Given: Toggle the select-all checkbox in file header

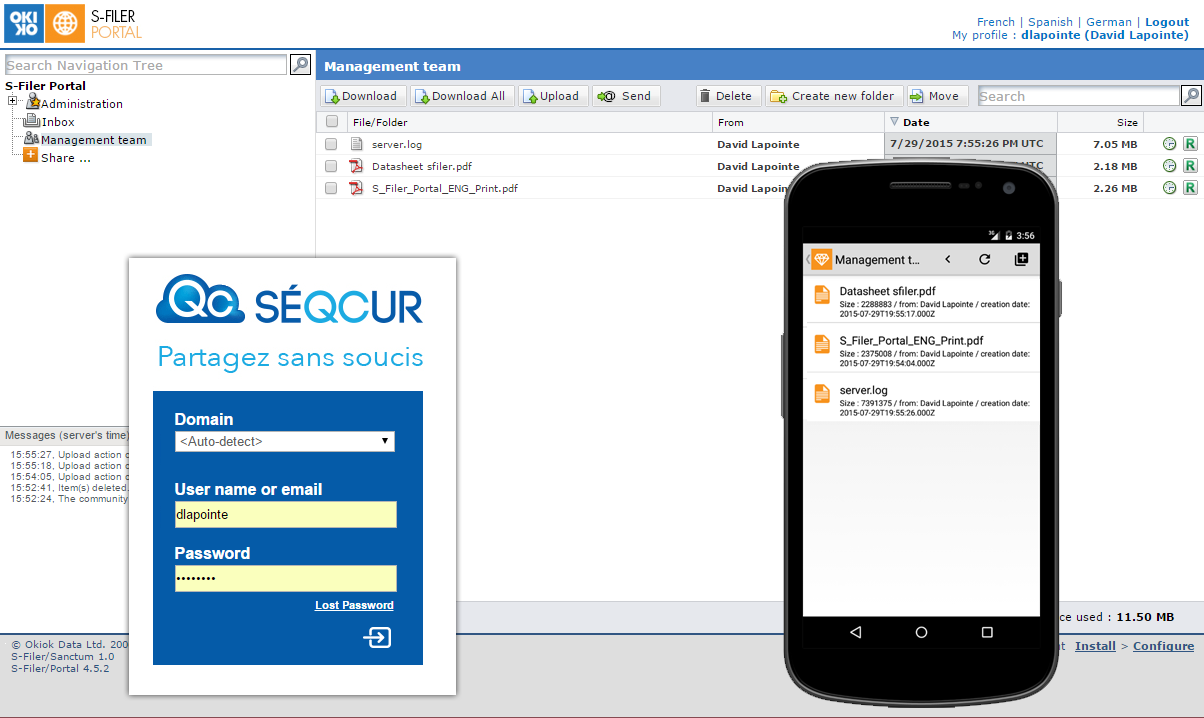Looking at the screenshot, I should (x=331, y=122).
